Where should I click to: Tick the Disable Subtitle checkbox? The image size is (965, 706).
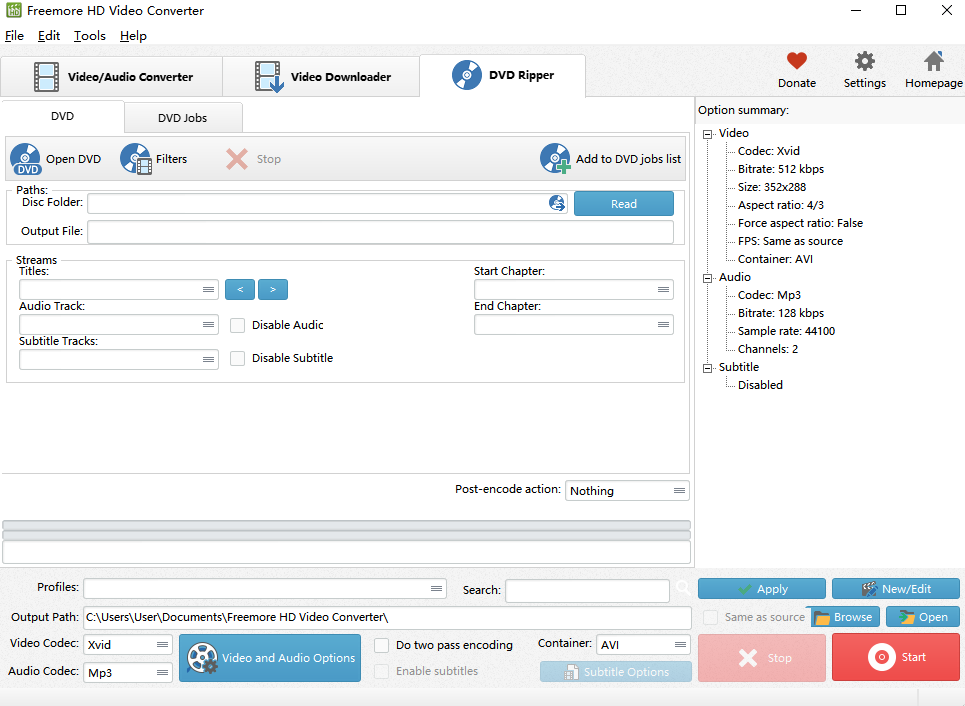pos(238,358)
